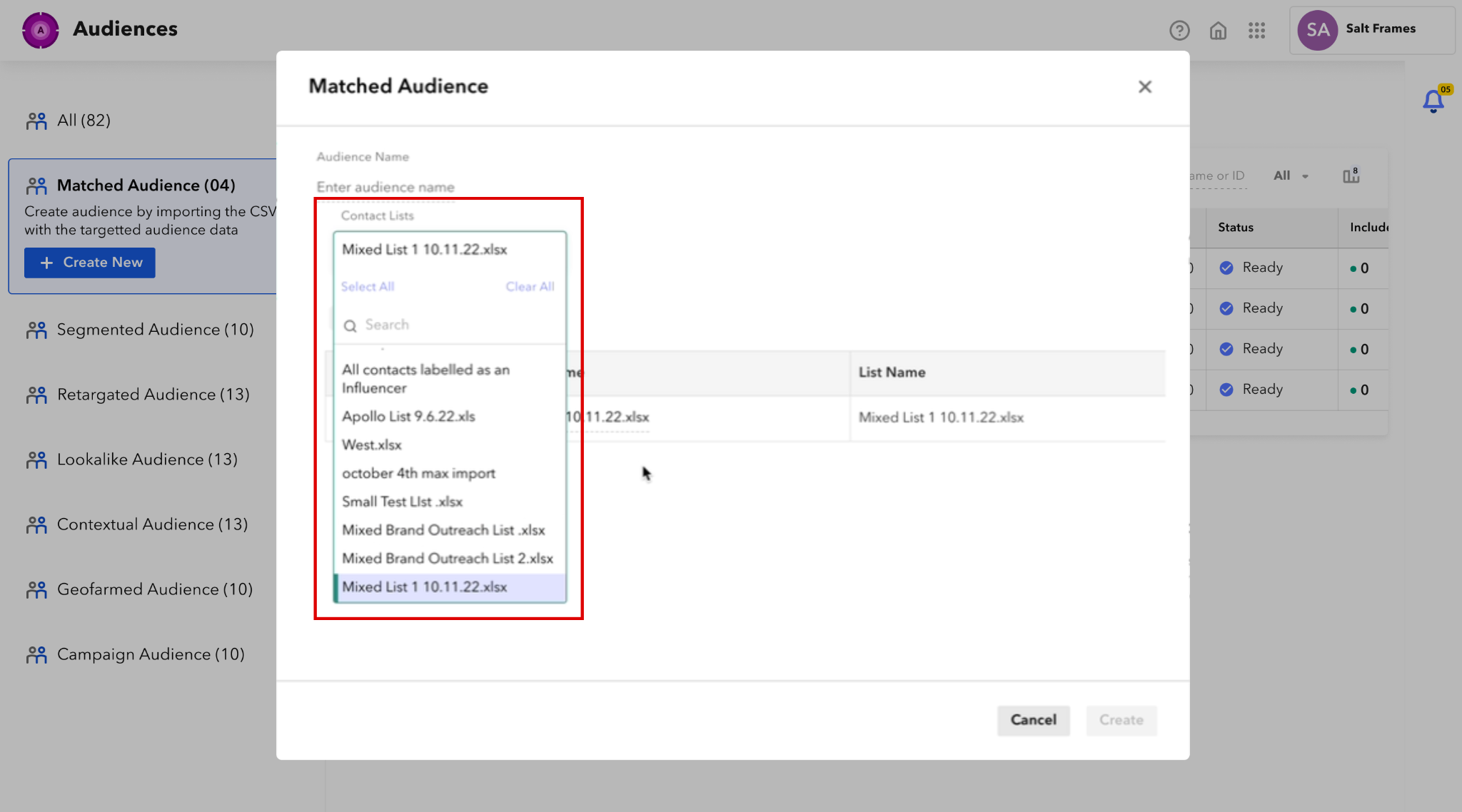Click the Audiences purple logo icon
The width and height of the screenshot is (1462, 812).
coord(41,30)
